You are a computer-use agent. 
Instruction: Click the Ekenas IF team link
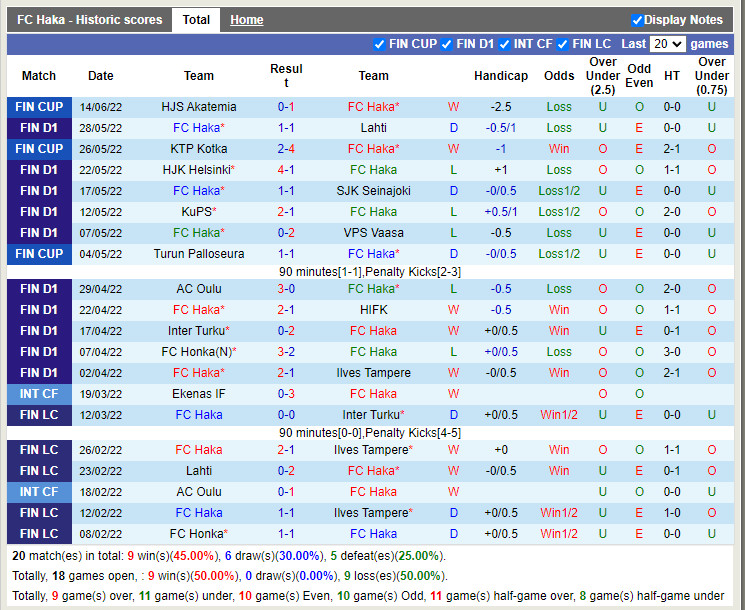click(199, 394)
